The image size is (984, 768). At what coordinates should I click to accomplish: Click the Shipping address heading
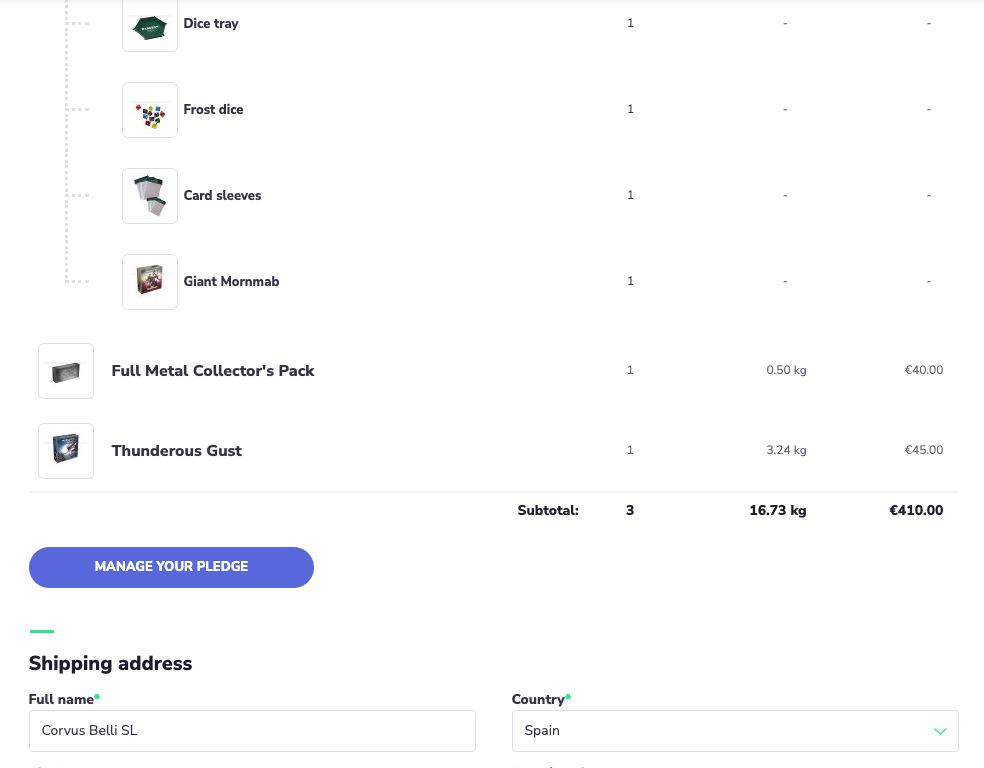click(110, 663)
